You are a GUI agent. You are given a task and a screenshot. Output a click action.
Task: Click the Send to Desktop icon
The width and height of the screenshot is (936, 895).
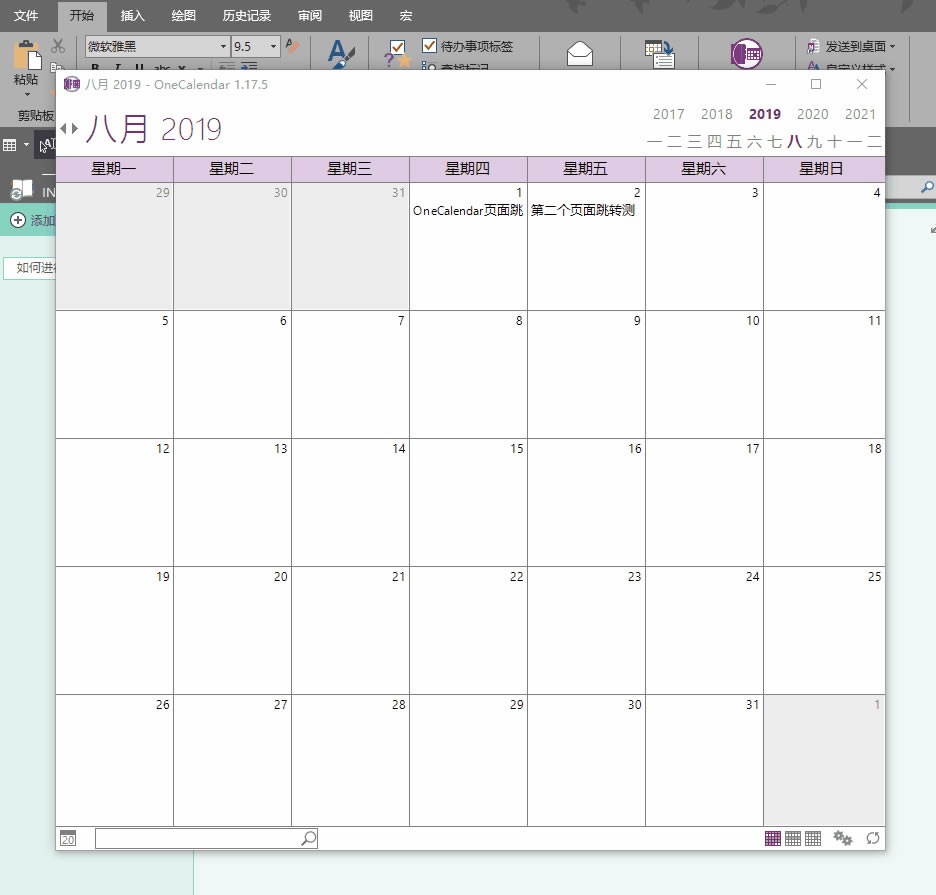point(813,46)
